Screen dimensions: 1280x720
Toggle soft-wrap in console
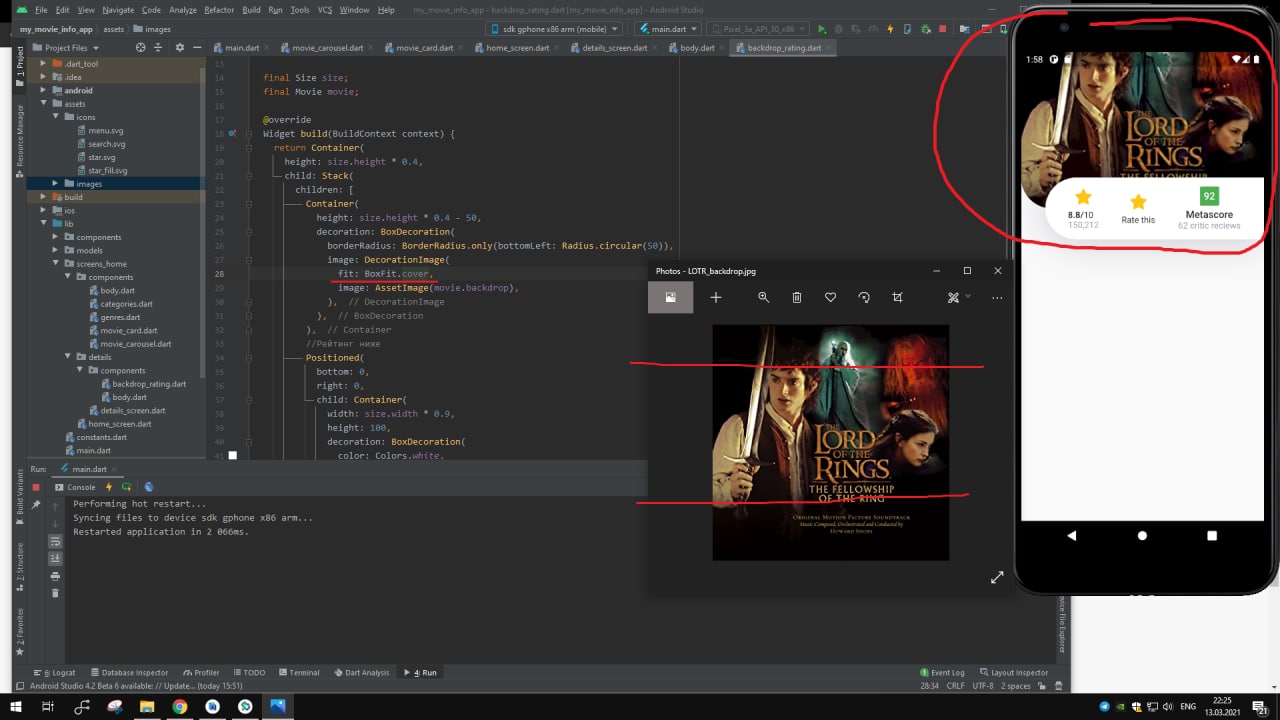coord(55,541)
